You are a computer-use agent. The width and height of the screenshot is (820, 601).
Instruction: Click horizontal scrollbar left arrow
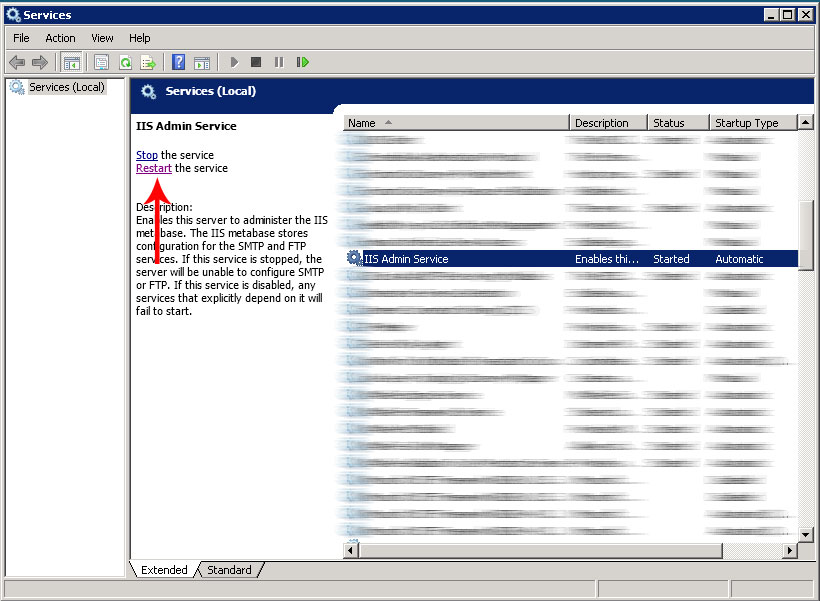tap(350, 550)
